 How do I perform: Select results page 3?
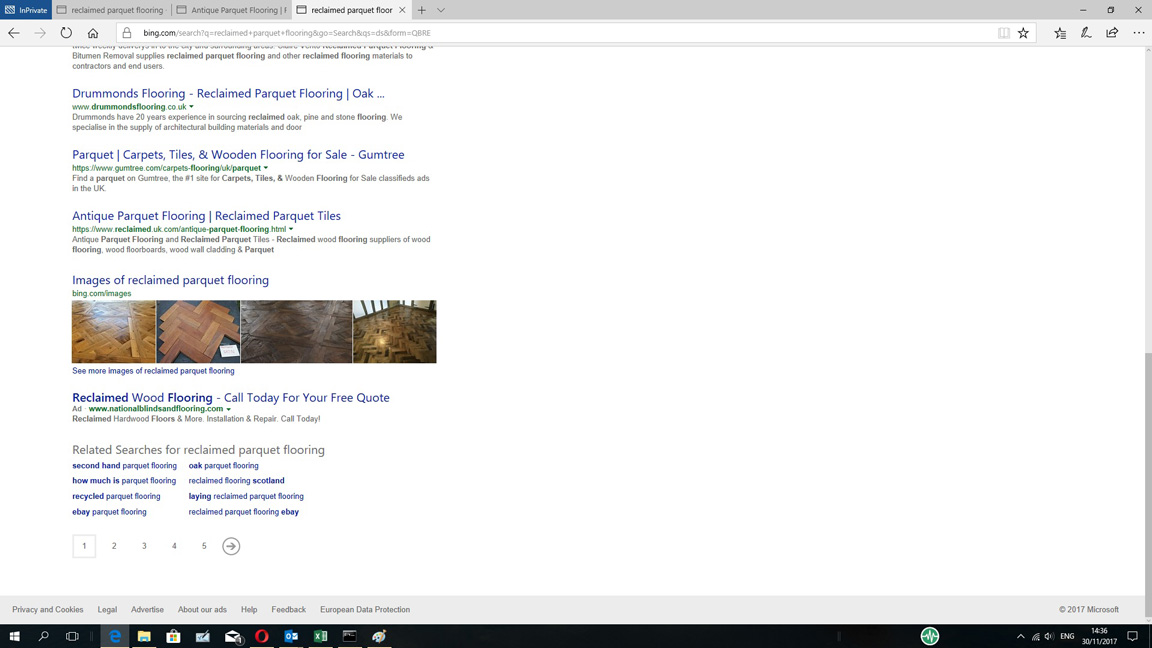144,546
